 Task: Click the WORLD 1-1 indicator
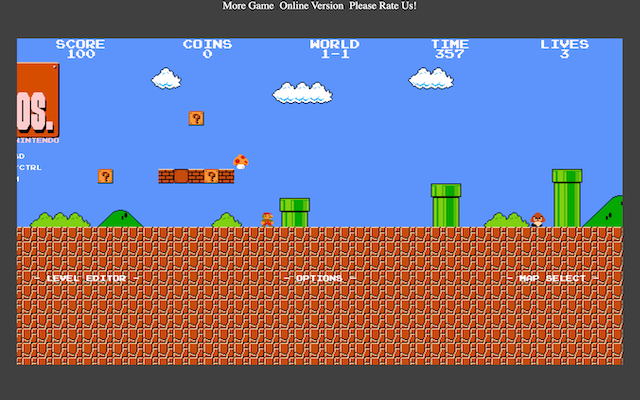335,49
